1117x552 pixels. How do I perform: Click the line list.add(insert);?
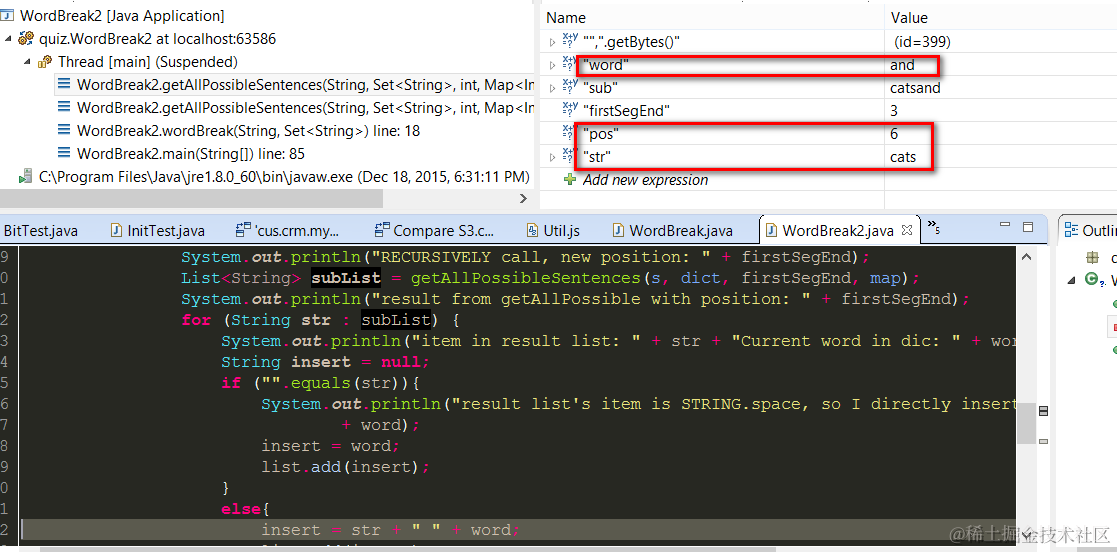tap(346, 467)
